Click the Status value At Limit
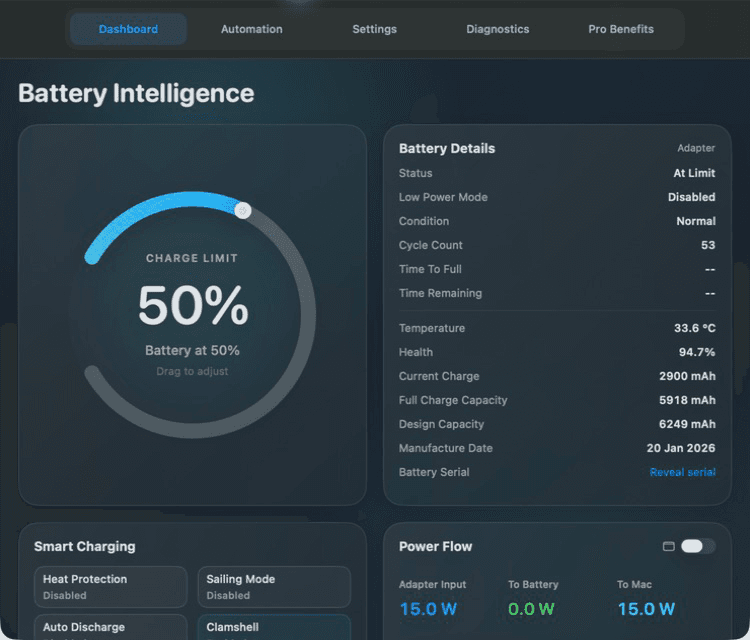 [694, 173]
